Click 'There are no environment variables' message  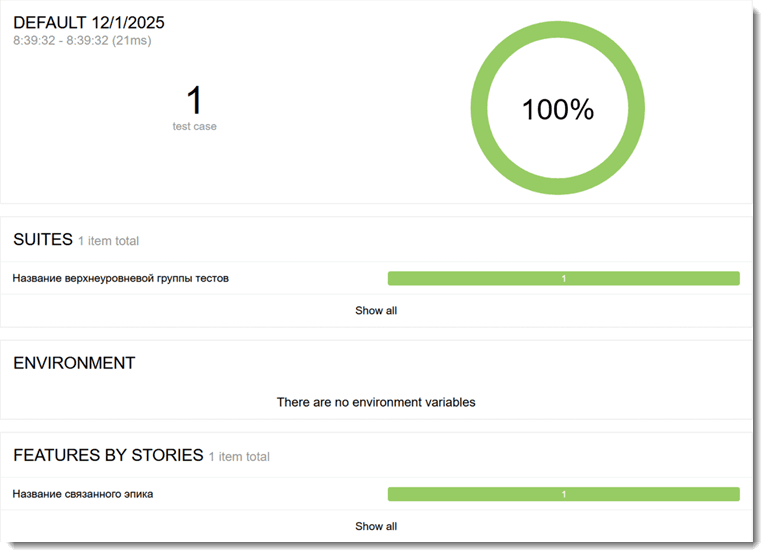376,402
